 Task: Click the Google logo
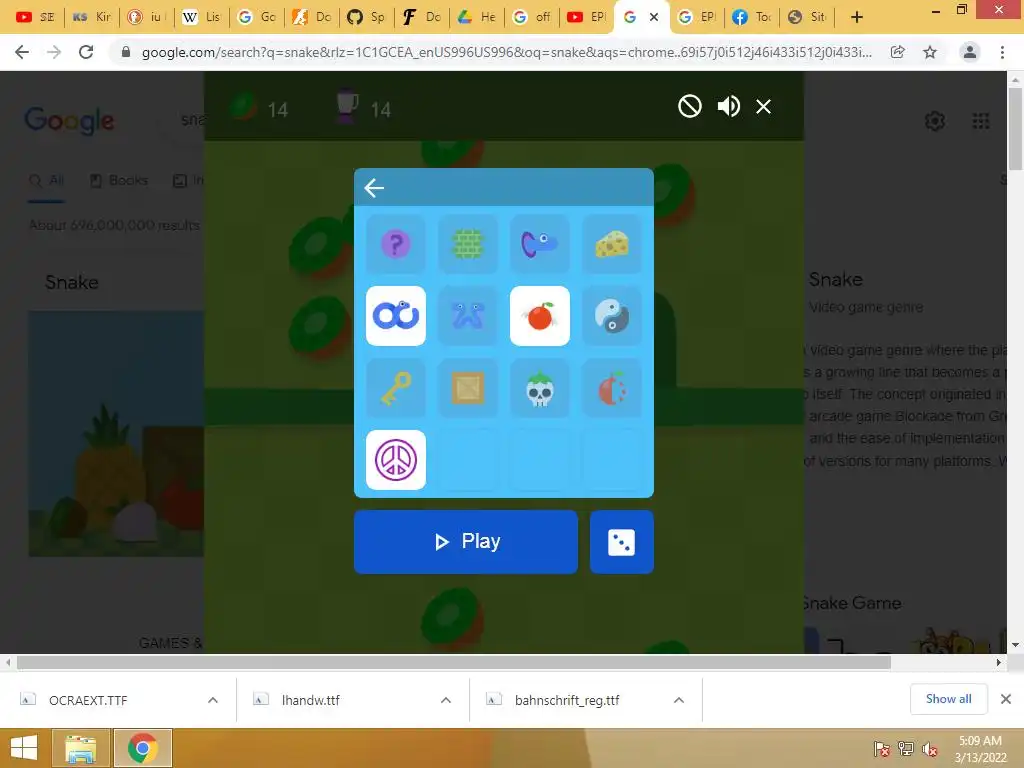69,121
